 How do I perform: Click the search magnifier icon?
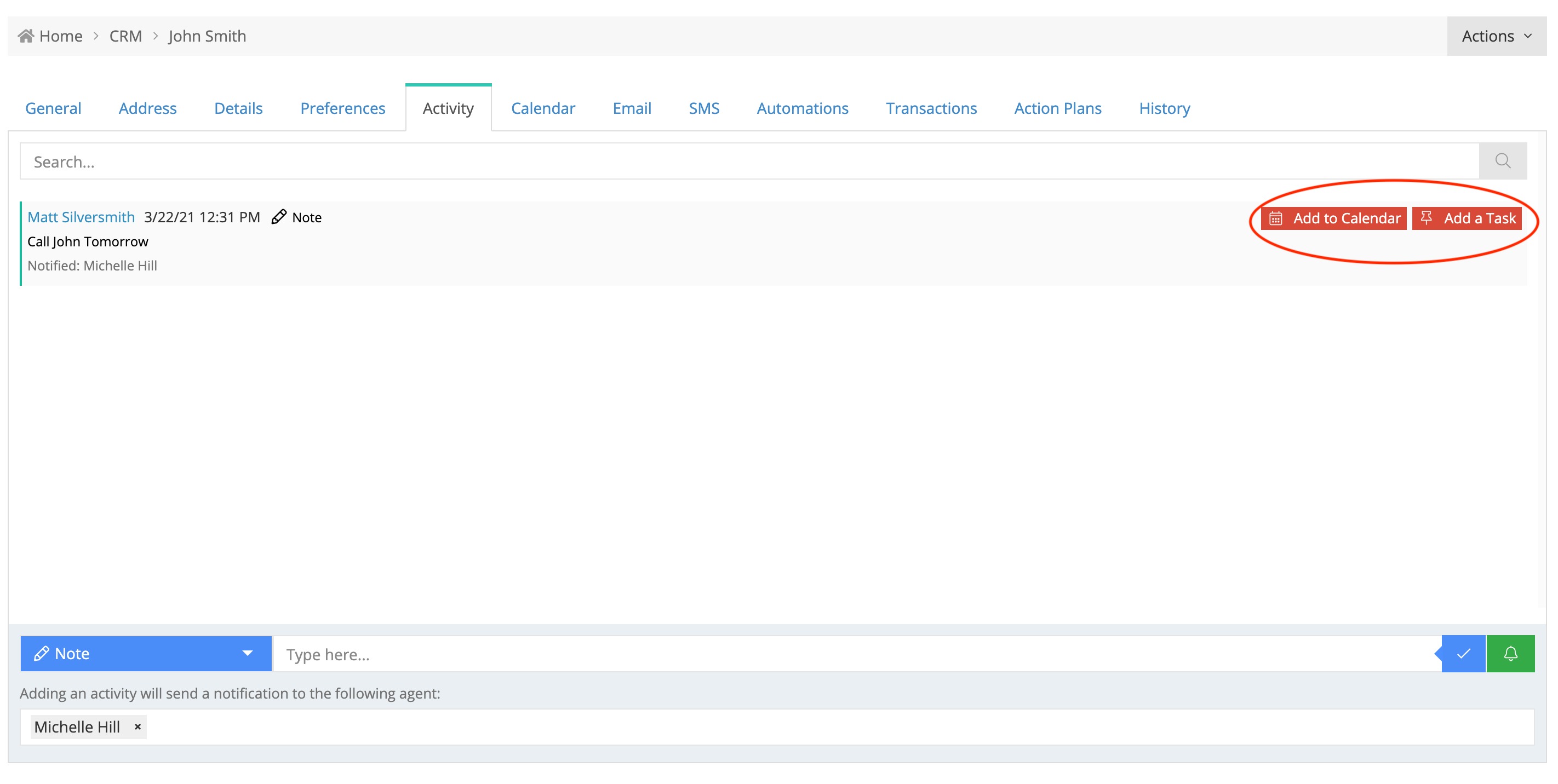1502,161
